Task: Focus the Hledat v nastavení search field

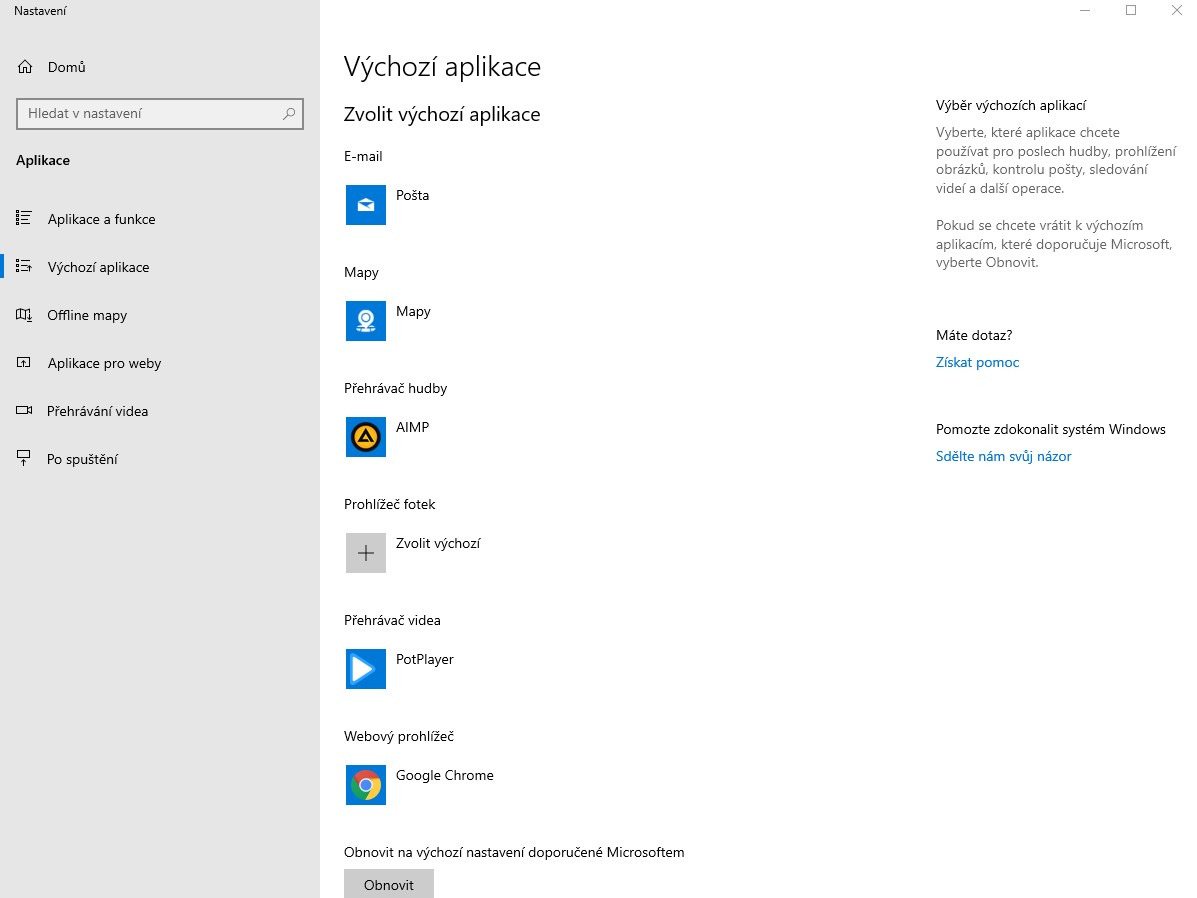Action: pos(150,114)
